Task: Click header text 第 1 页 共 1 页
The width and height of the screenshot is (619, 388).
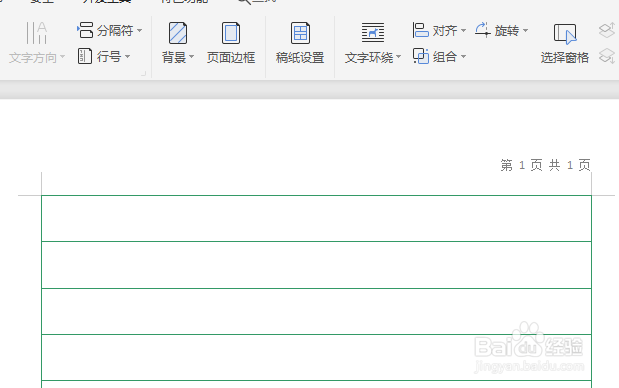Action: click(546, 165)
